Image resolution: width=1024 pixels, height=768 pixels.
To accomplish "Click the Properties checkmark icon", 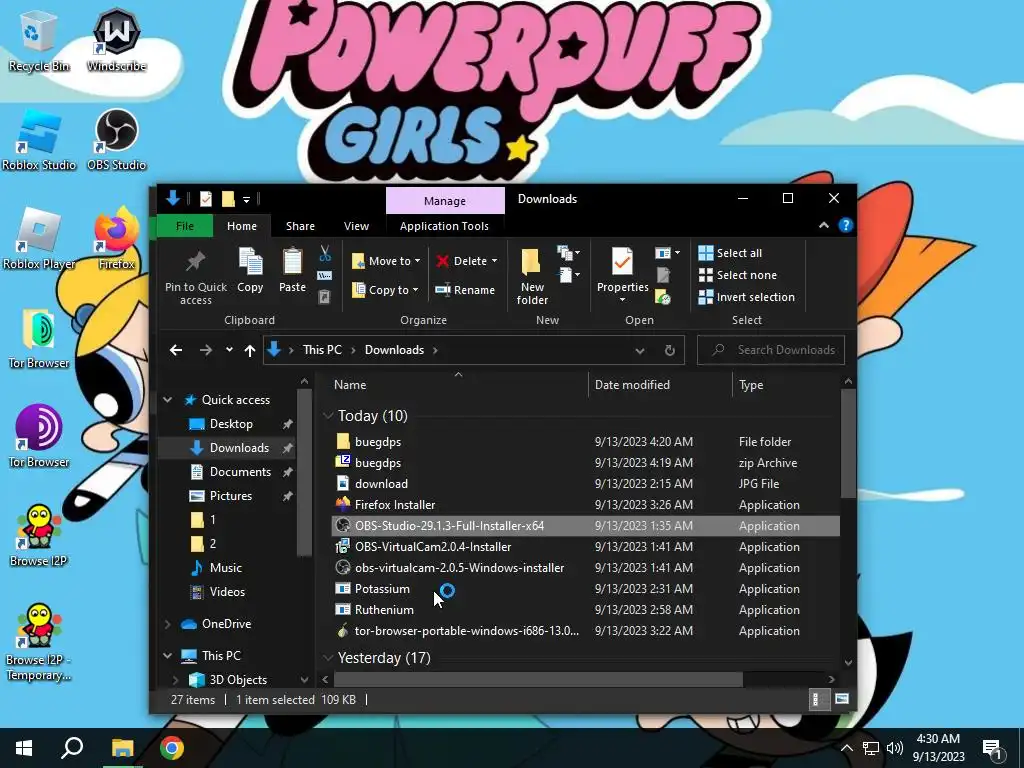I will [622, 262].
